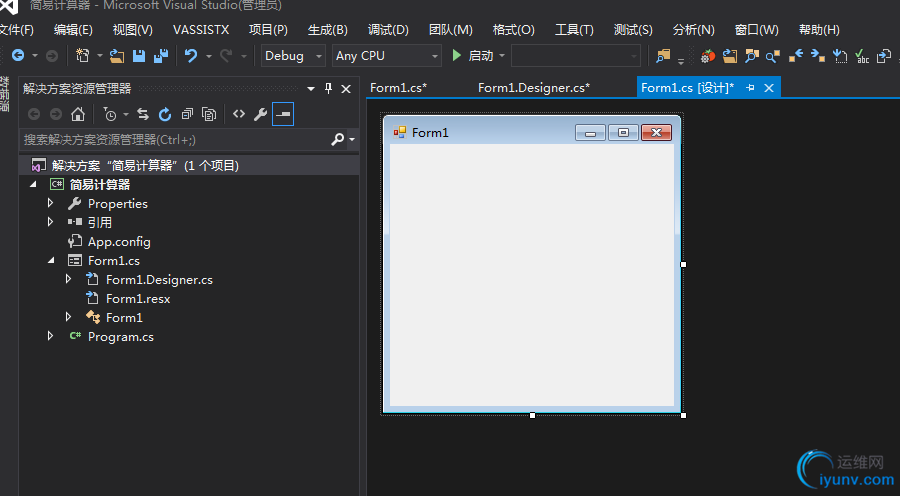The height and width of the screenshot is (496, 900).
Task: Click the Solution Explorer search box
Action: [x=175, y=140]
